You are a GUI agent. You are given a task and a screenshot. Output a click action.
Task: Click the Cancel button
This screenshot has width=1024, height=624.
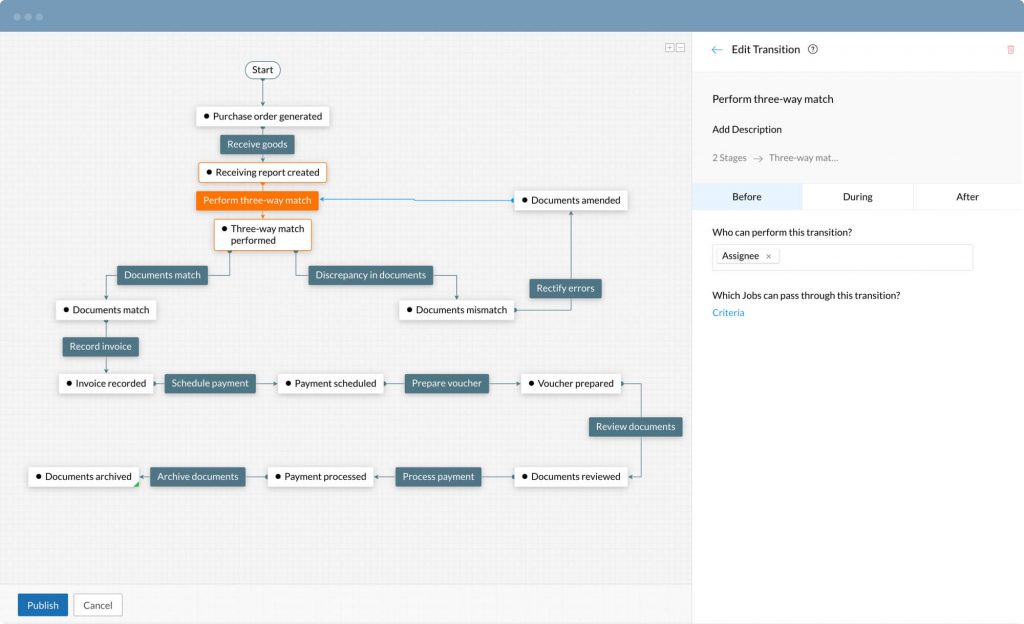[x=98, y=605]
